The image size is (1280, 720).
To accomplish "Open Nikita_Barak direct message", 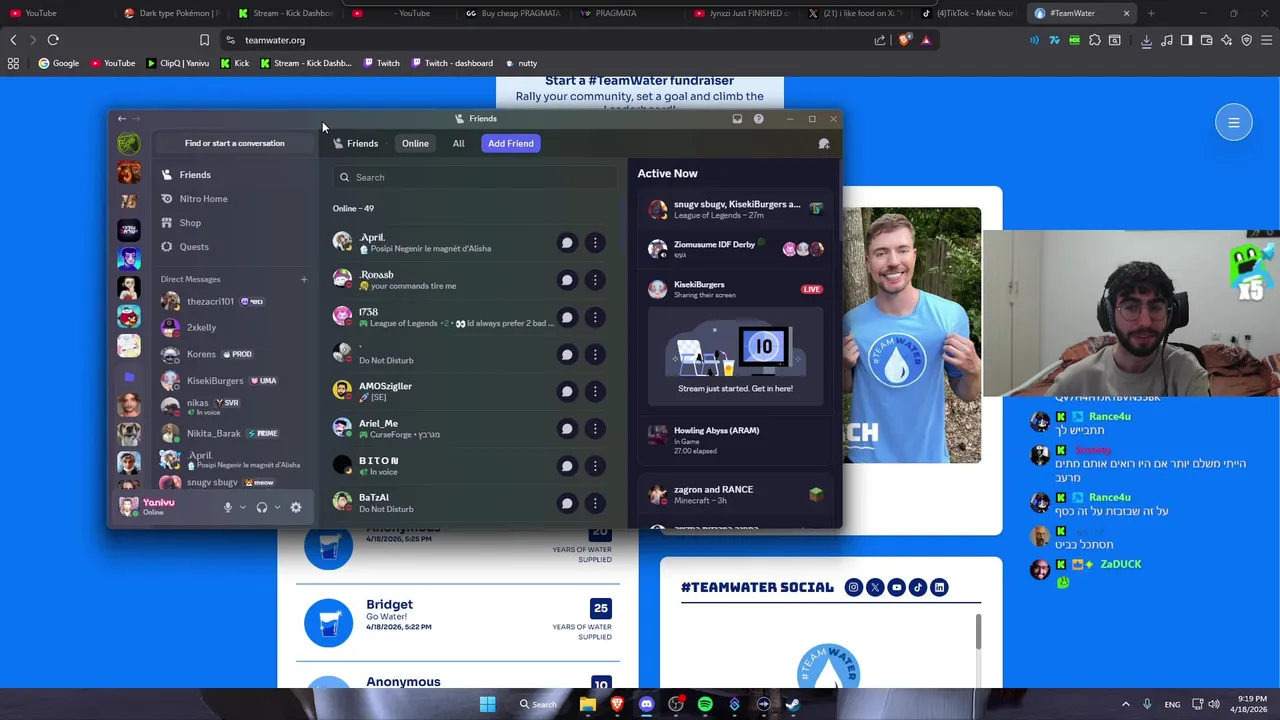I will (x=234, y=434).
